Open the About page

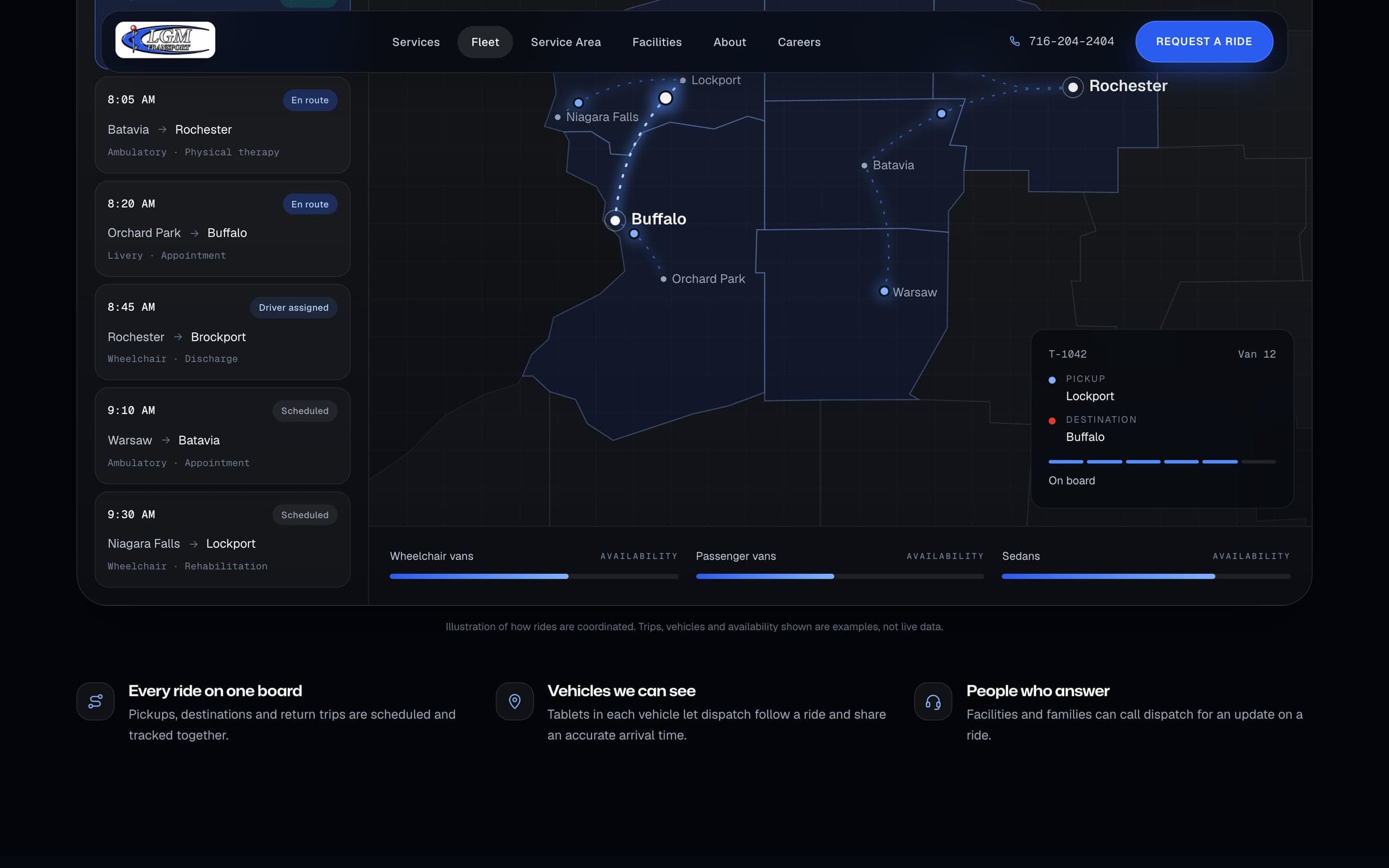730,42
